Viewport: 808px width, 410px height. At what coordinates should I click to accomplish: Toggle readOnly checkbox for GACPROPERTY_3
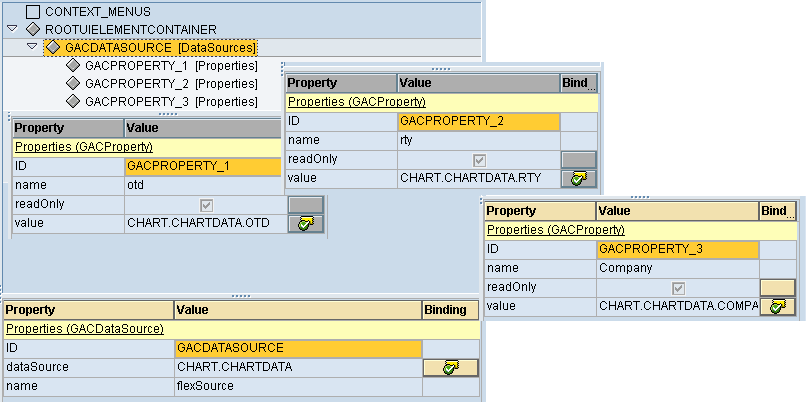click(x=678, y=287)
